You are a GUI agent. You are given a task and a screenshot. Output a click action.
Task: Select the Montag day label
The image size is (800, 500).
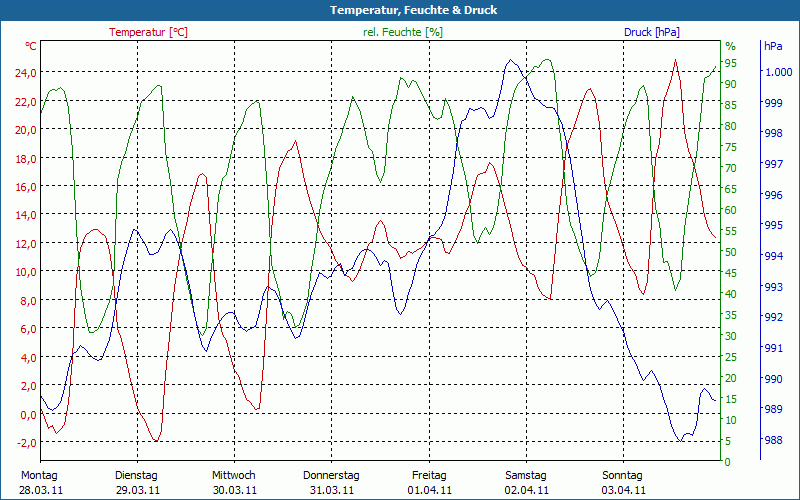pyautogui.click(x=39, y=475)
